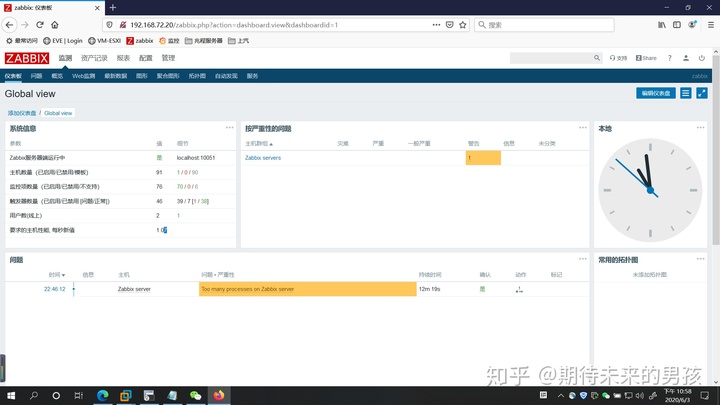Open the VM-ESXI bookmark
The image size is (720, 405).
[x=104, y=40]
